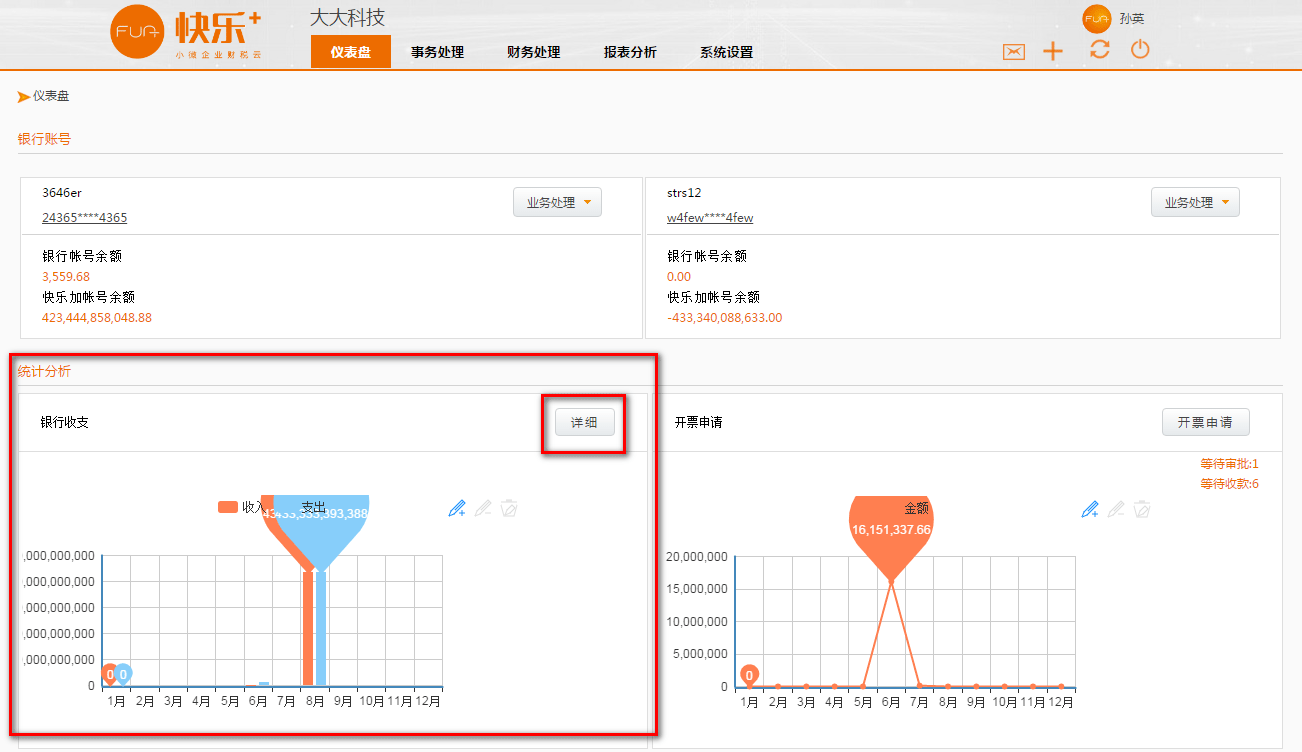Toggle the 支出 legend series

click(x=313, y=508)
